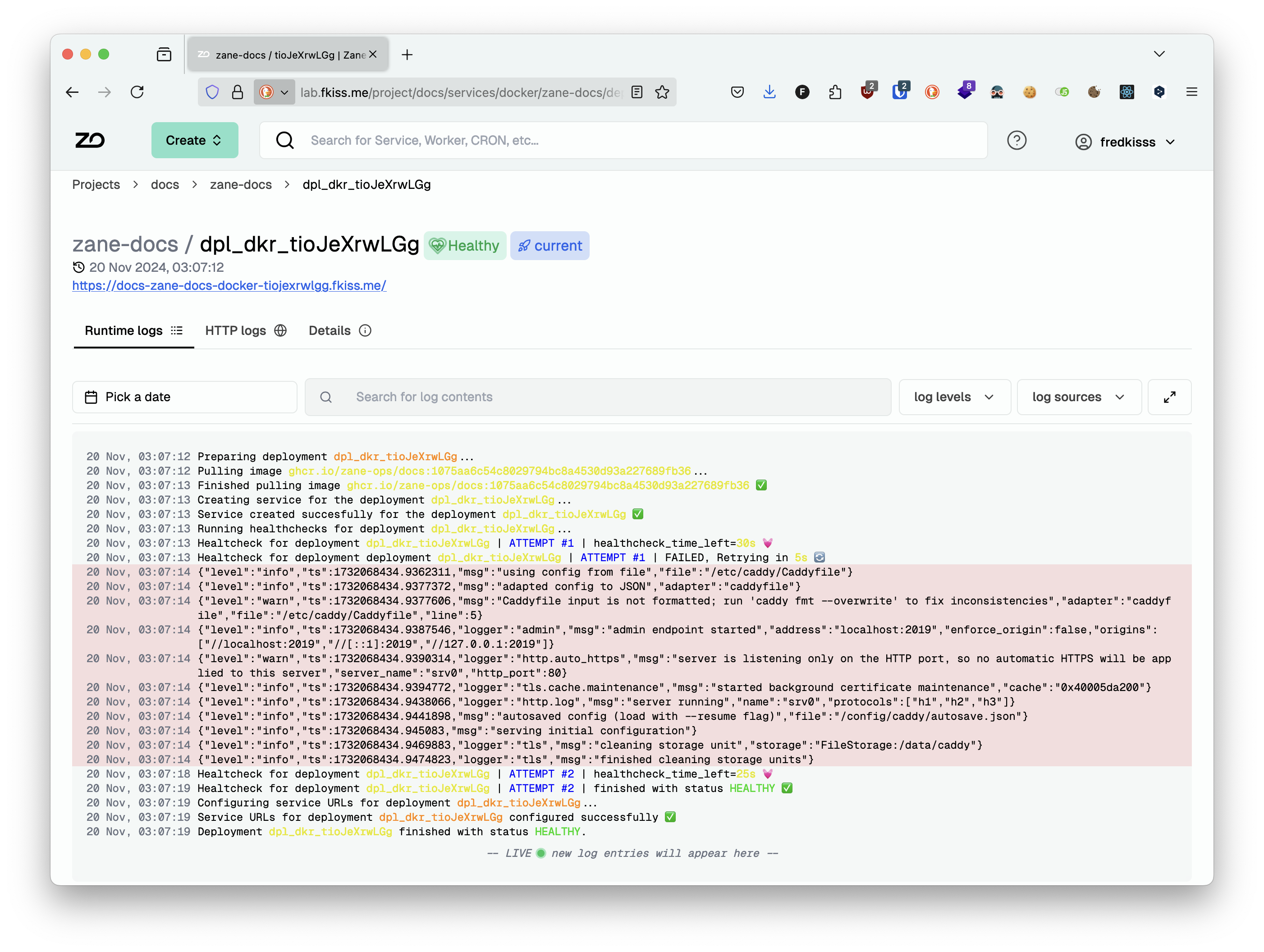Click the Pick a date input field
The image size is (1264, 952).
pos(184,396)
